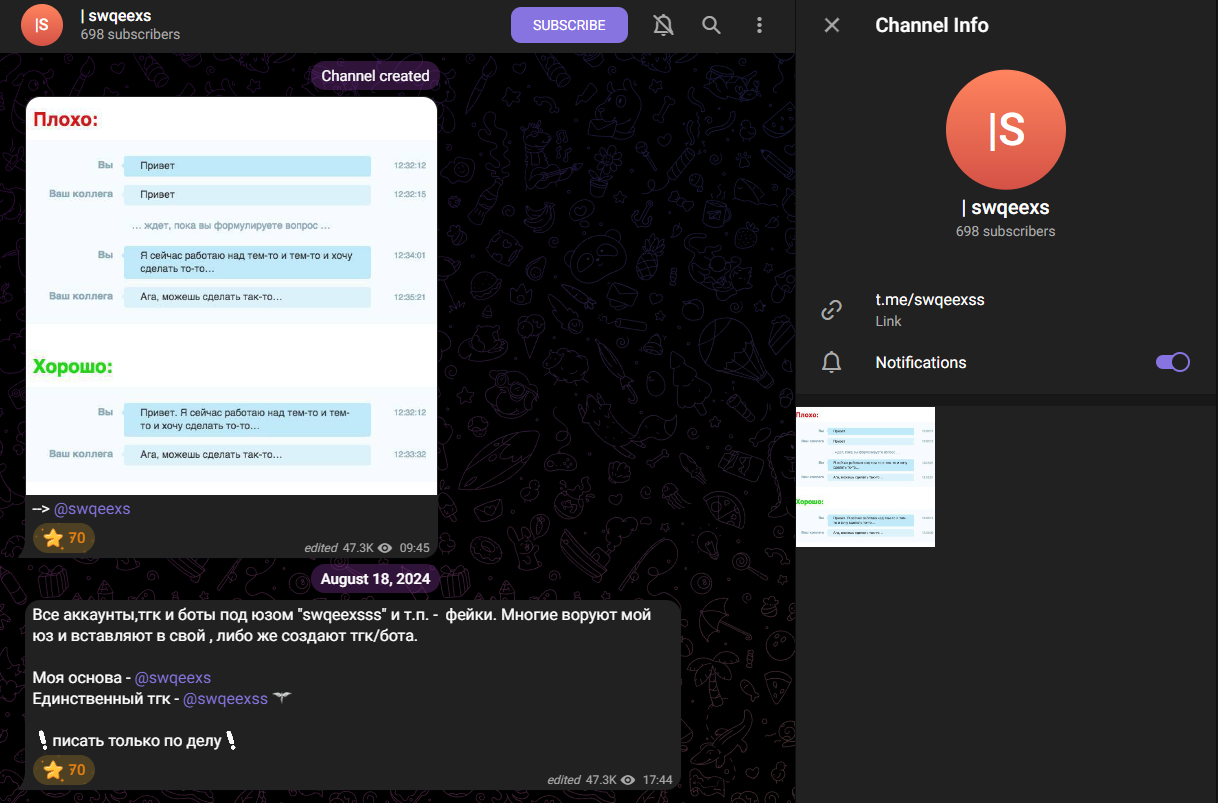The width and height of the screenshot is (1218, 803).
Task: React with star on the image post
Action: pyautogui.click(x=65, y=538)
